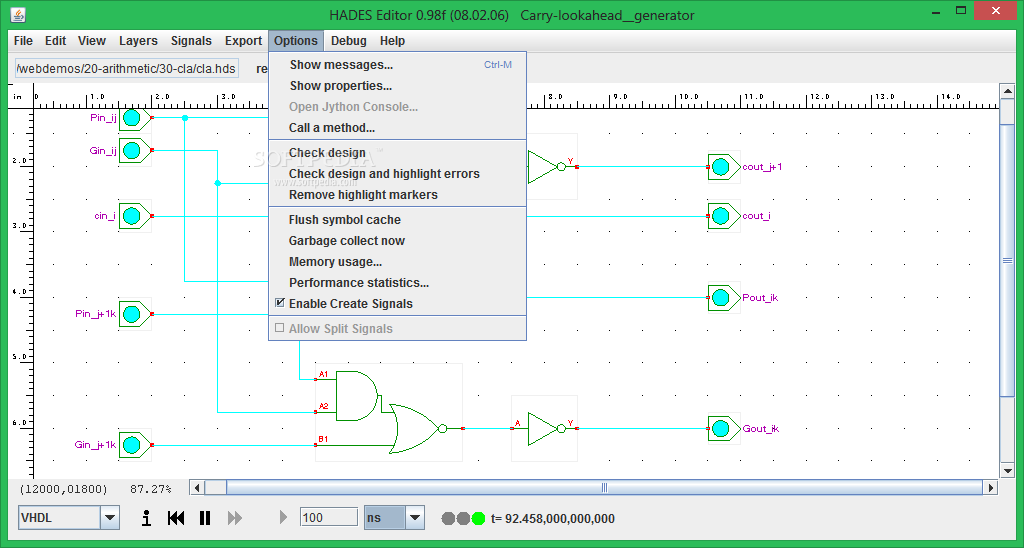Select Flush symbol cache
This screenshot has height=548, width=1024.
(398, 219)
